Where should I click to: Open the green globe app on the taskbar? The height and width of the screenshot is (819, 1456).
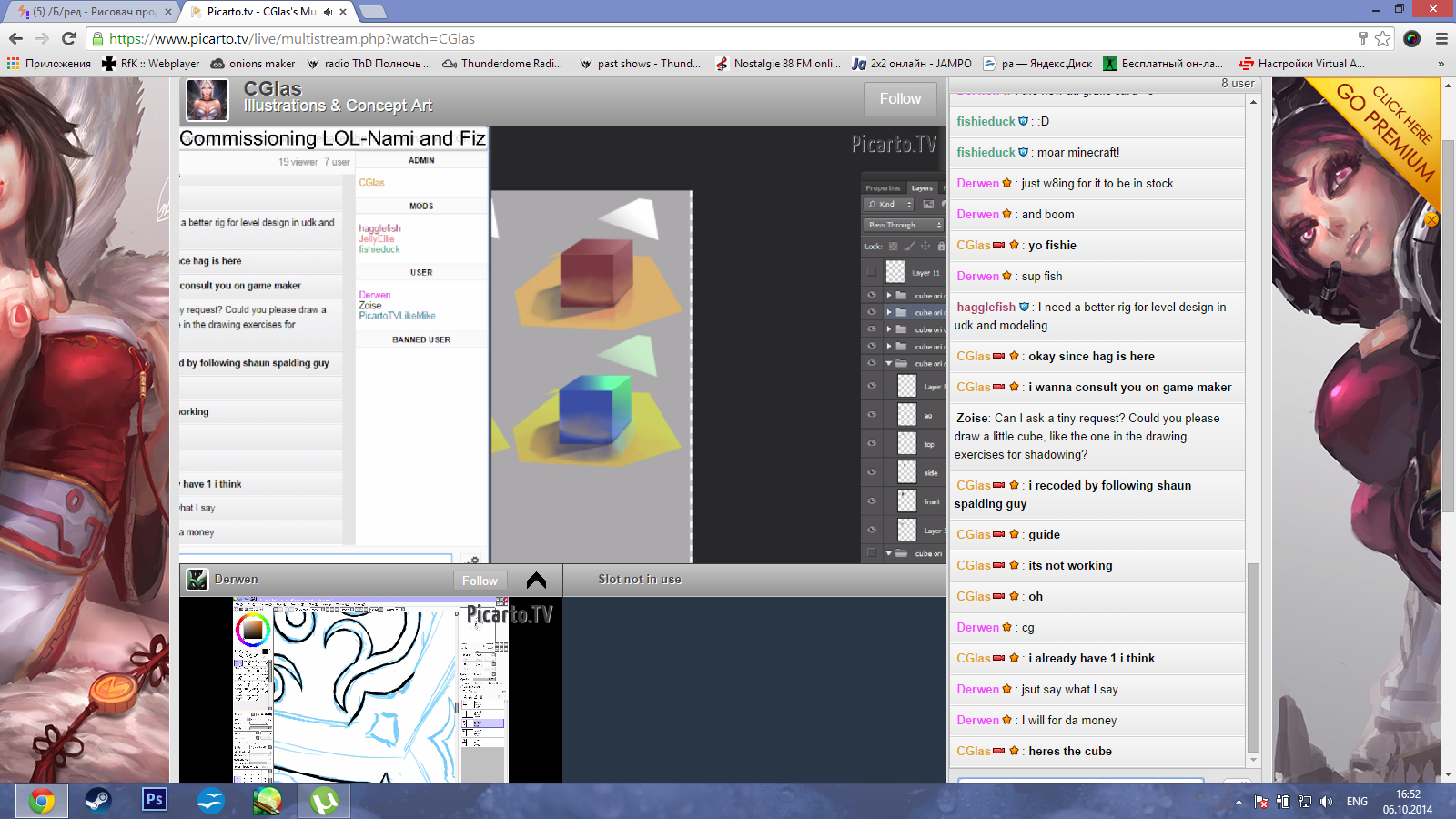[268, 801]
